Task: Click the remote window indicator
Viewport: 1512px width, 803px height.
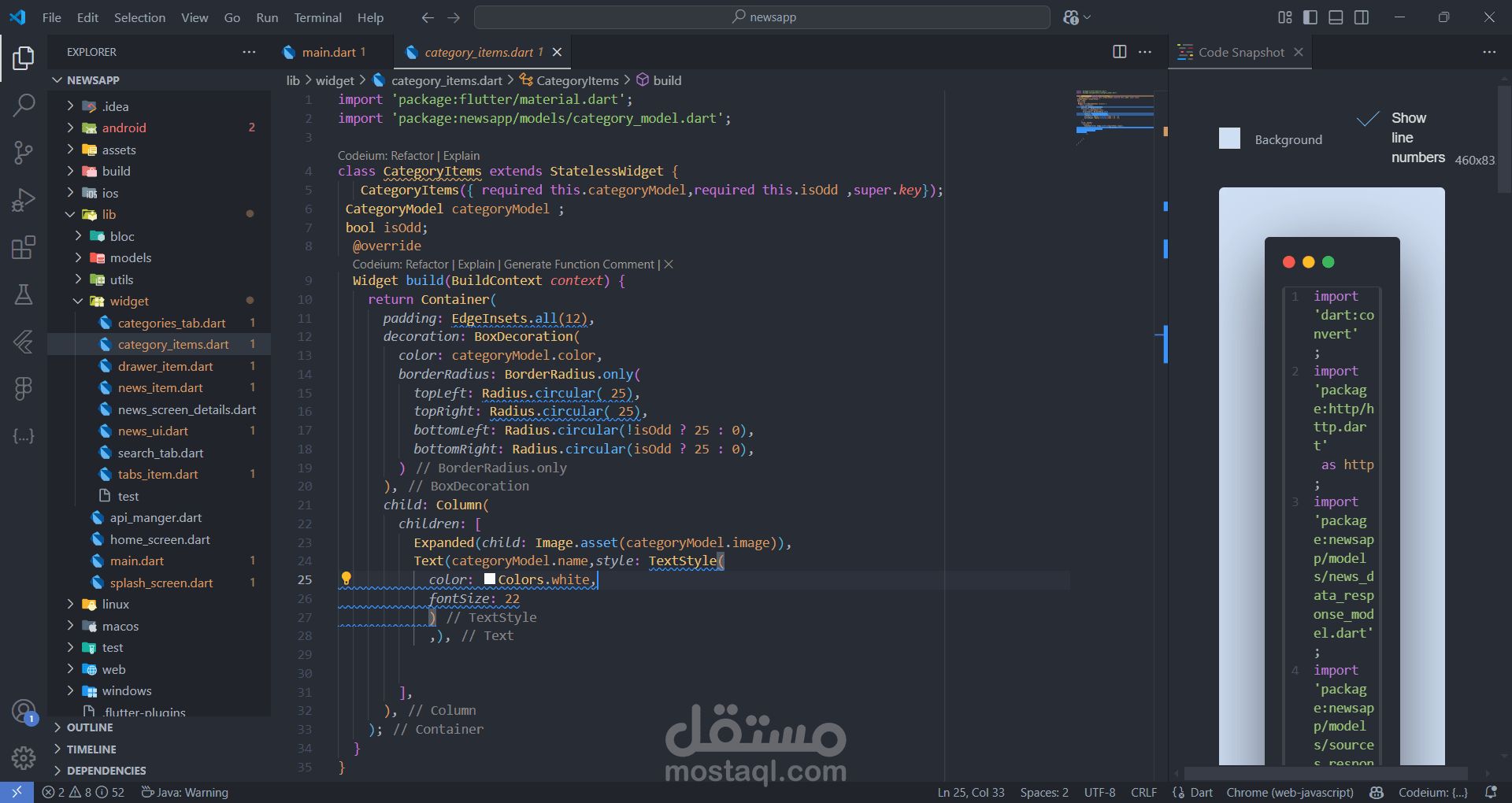Action: 17,792
